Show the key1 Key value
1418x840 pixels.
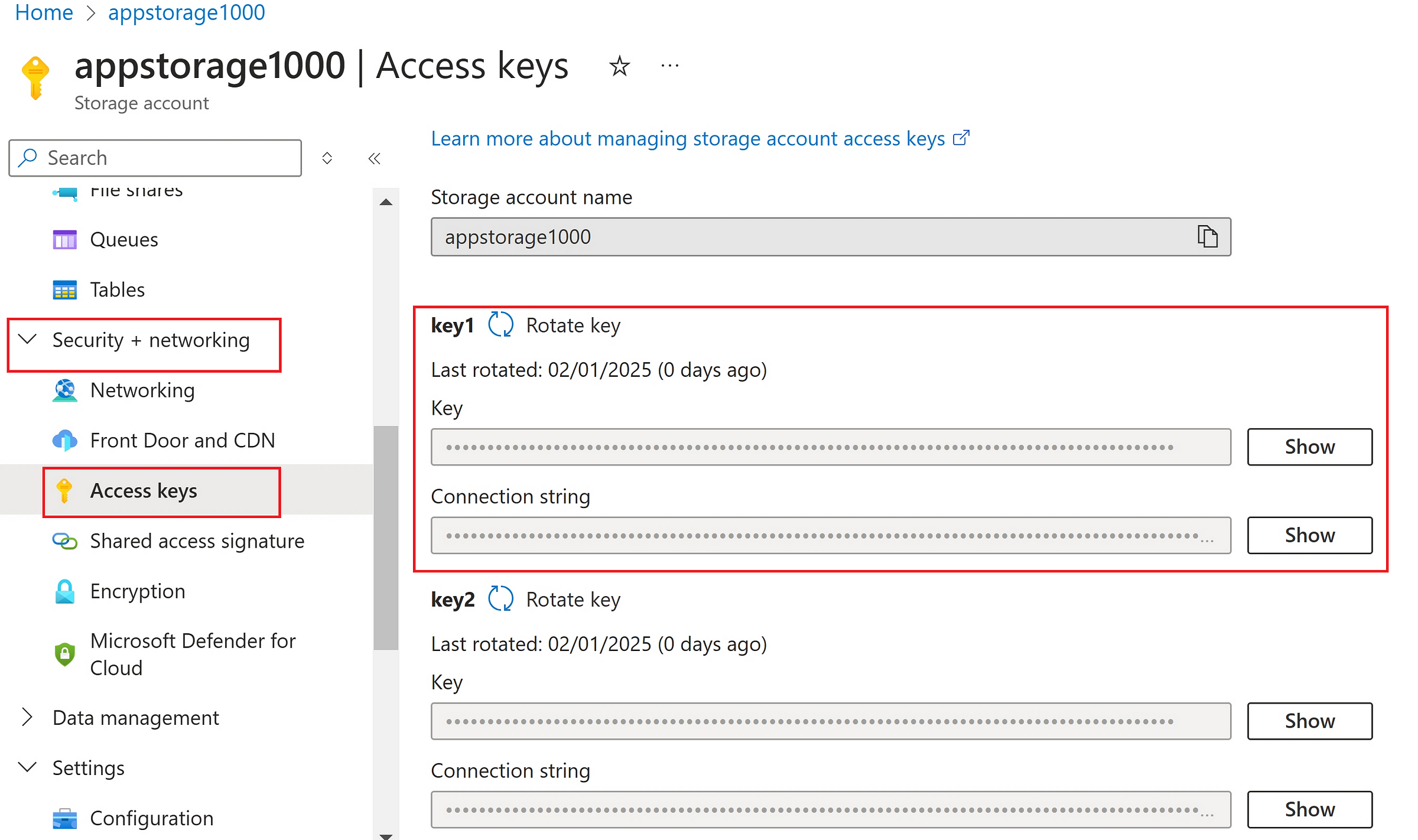(1309, 447)
